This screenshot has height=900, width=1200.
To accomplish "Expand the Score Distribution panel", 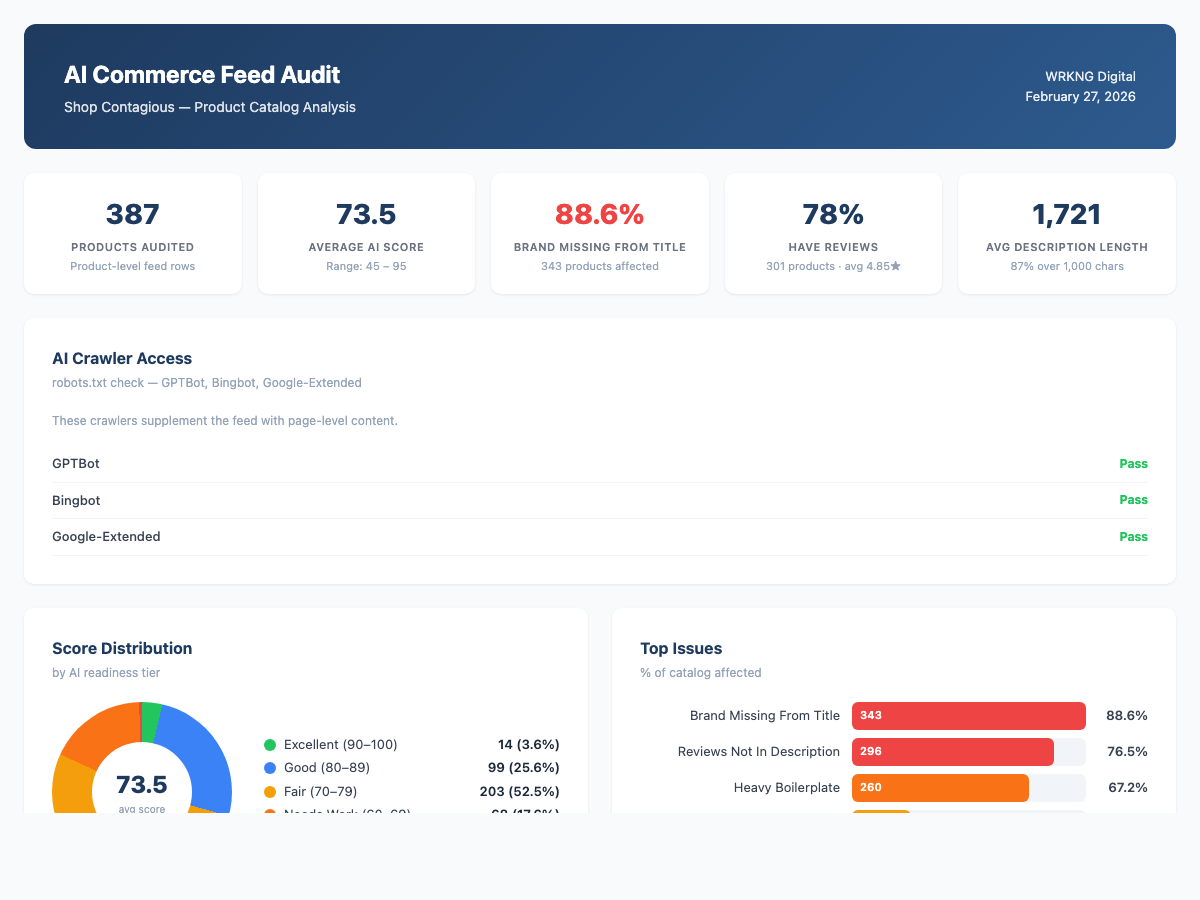I will (x=122, y=648).
